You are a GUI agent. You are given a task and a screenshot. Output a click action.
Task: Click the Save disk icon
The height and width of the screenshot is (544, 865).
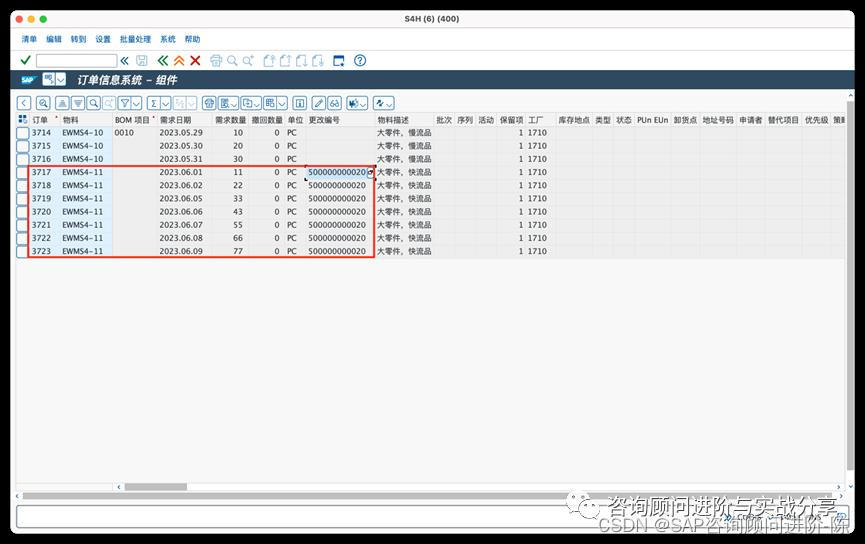(x=142, y=61)
